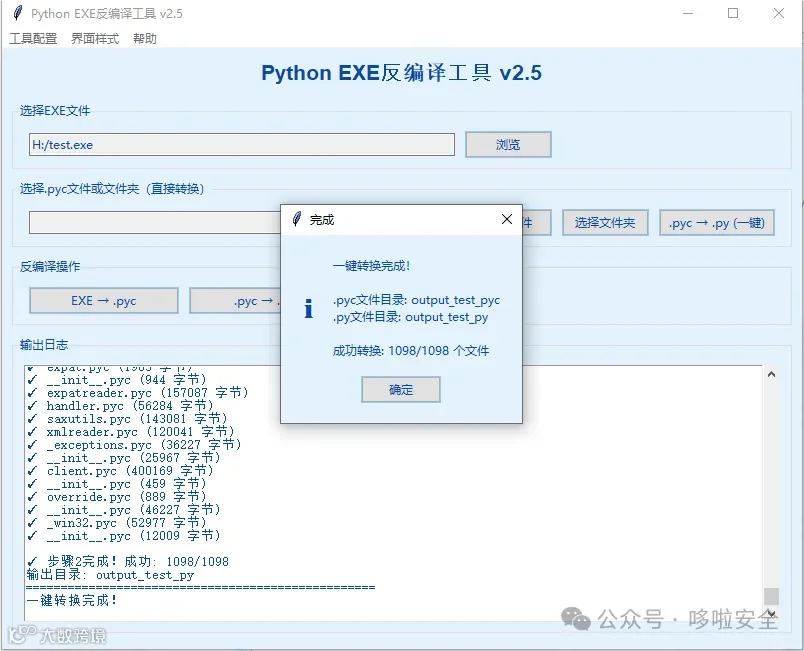Image resolution: width=804 pixels, height=651 pixels.
Task: Click the .pyc → .py (一键) button
Action: [x=716, y=222]
